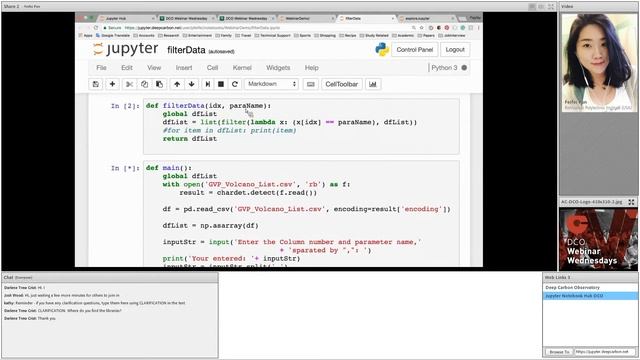Click the Control Panel button

(415, 50)
